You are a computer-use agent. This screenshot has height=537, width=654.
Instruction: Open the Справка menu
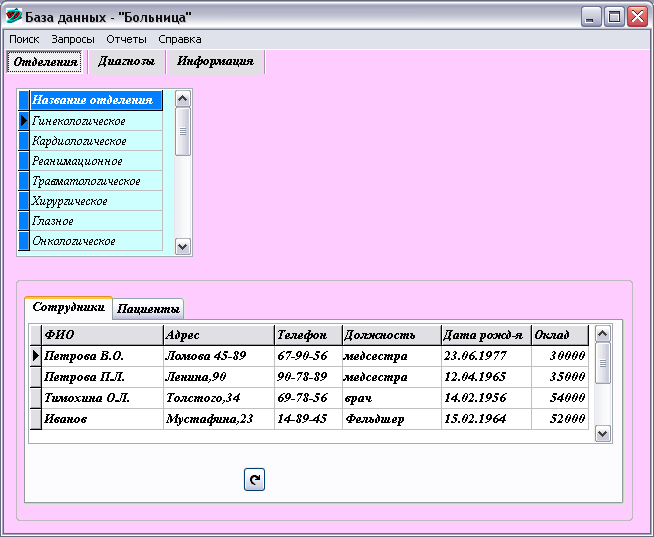180,39
